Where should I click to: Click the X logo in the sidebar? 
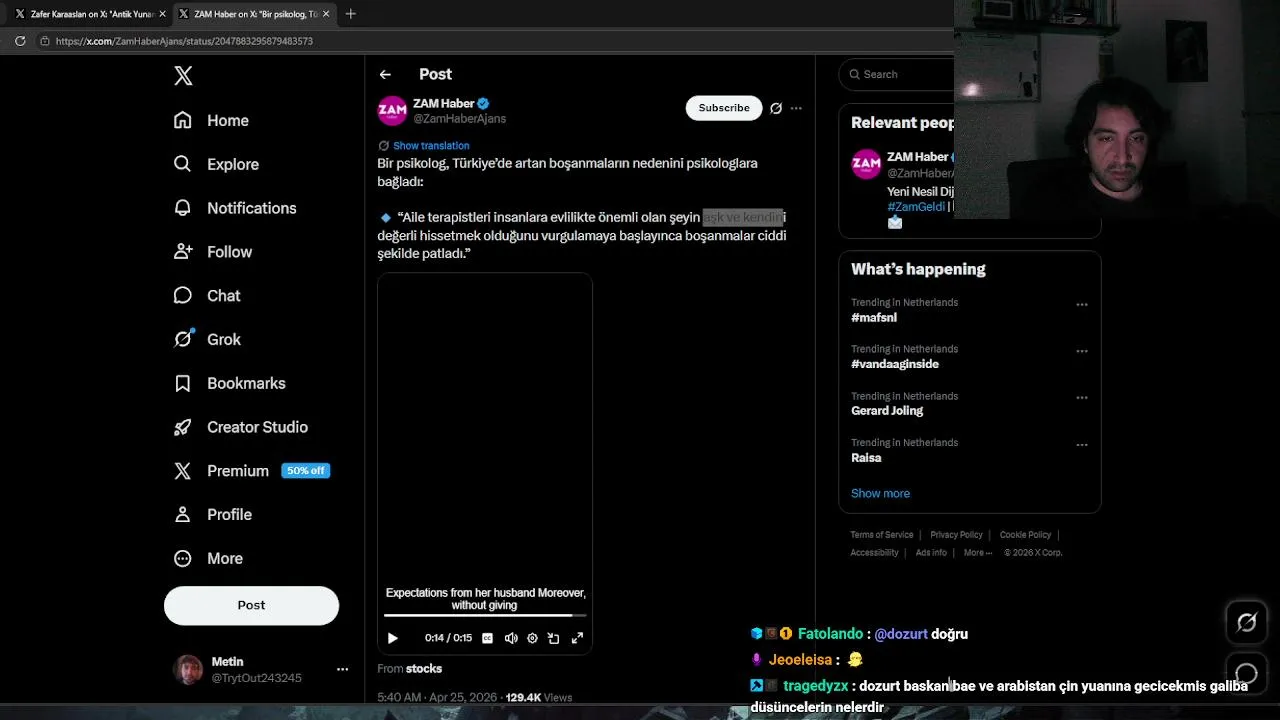183,76
